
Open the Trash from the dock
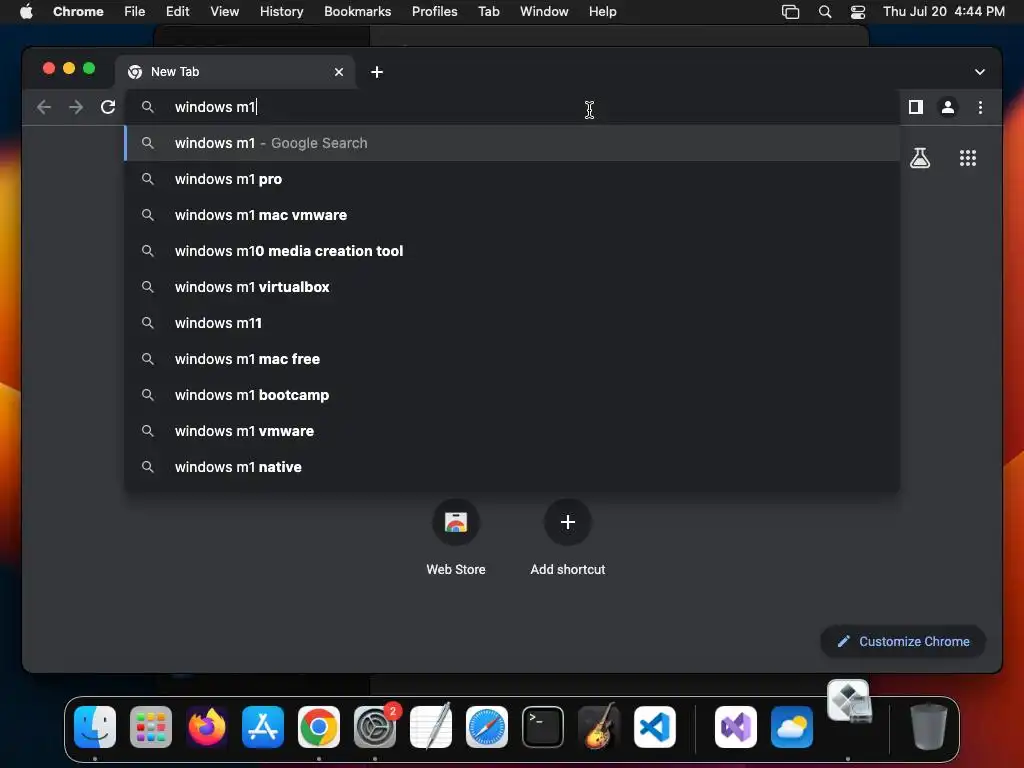(x=929, y=727)
